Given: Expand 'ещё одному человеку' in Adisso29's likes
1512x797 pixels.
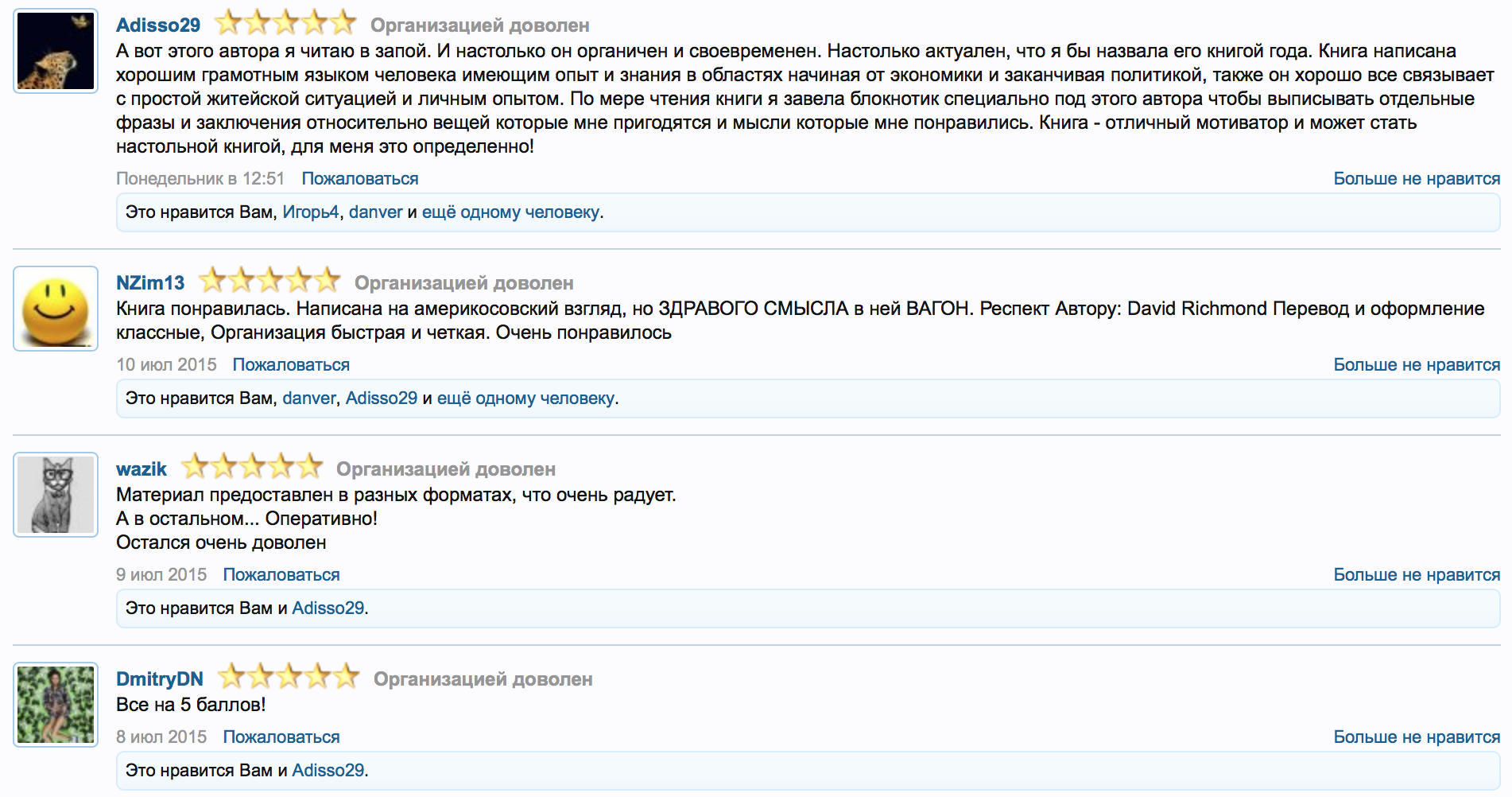Looking at the screenshot, I should [509, 212].
